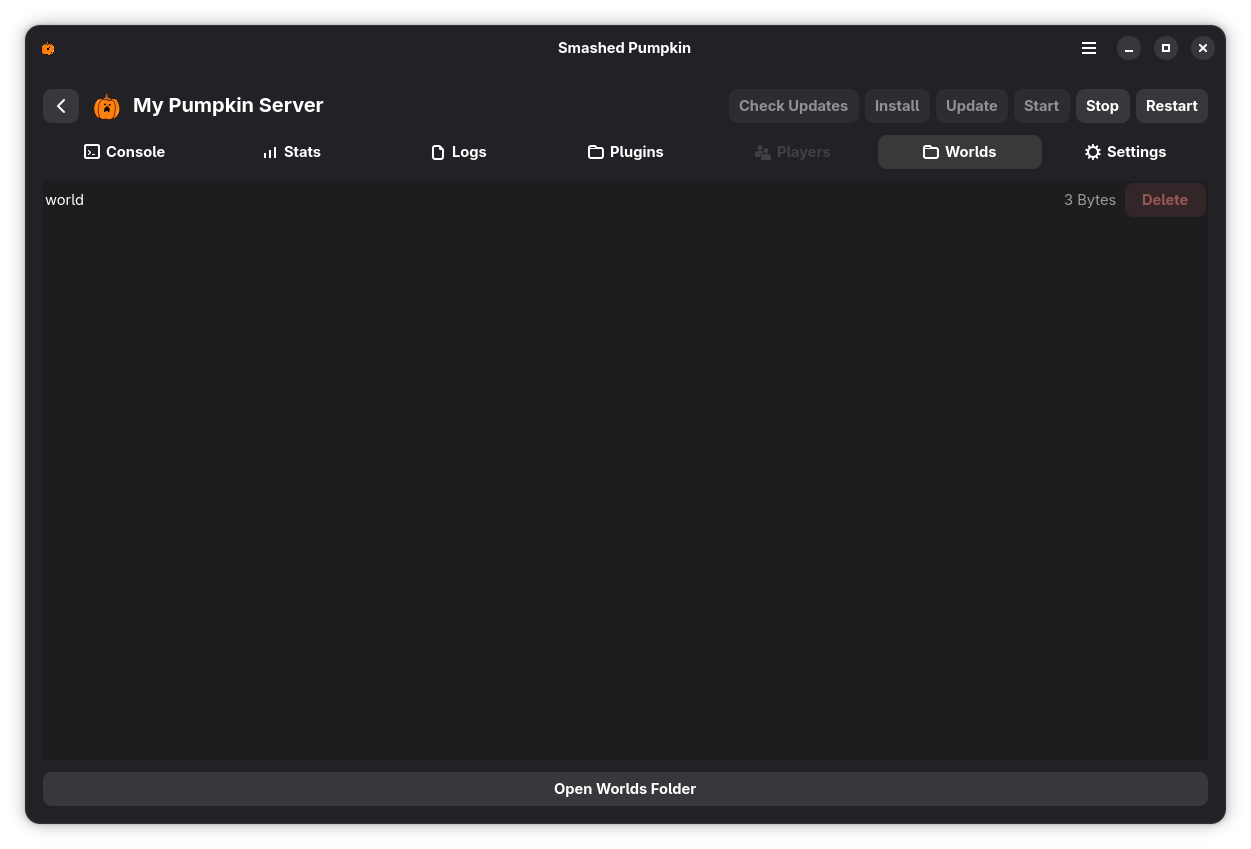The image size is (1251, 849).
Task: Open the Stats tab
Action: coord(291,152)
